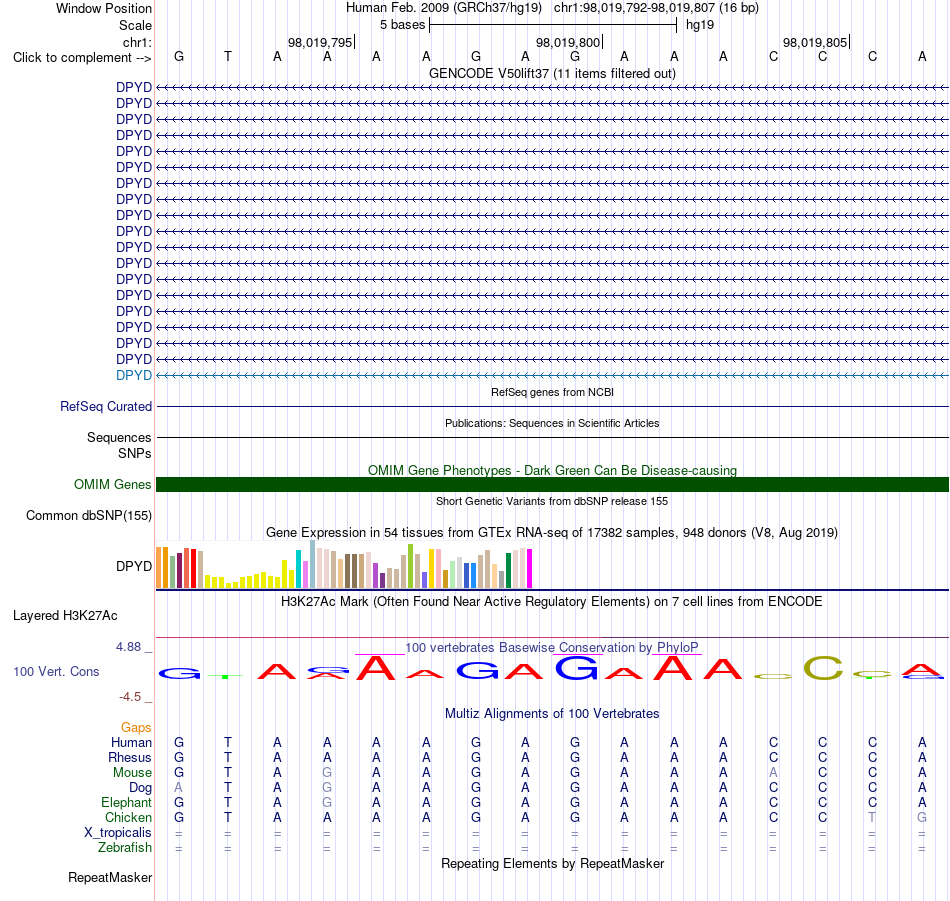The width and height of the screenshot is (950, 901).
Task: Click the Elephant row label in Multiz
Action: point(126,803)
